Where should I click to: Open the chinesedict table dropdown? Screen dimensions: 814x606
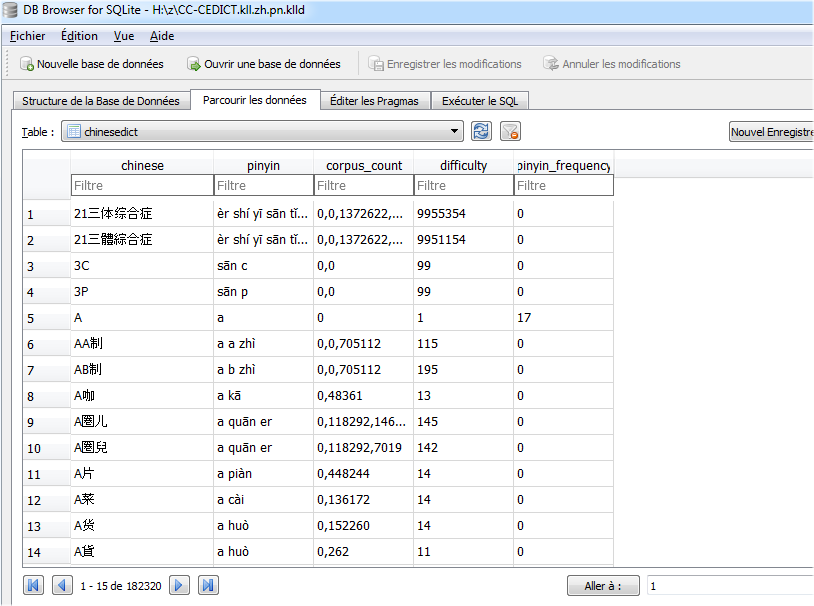pyautogui.click(x=262, y=131)
